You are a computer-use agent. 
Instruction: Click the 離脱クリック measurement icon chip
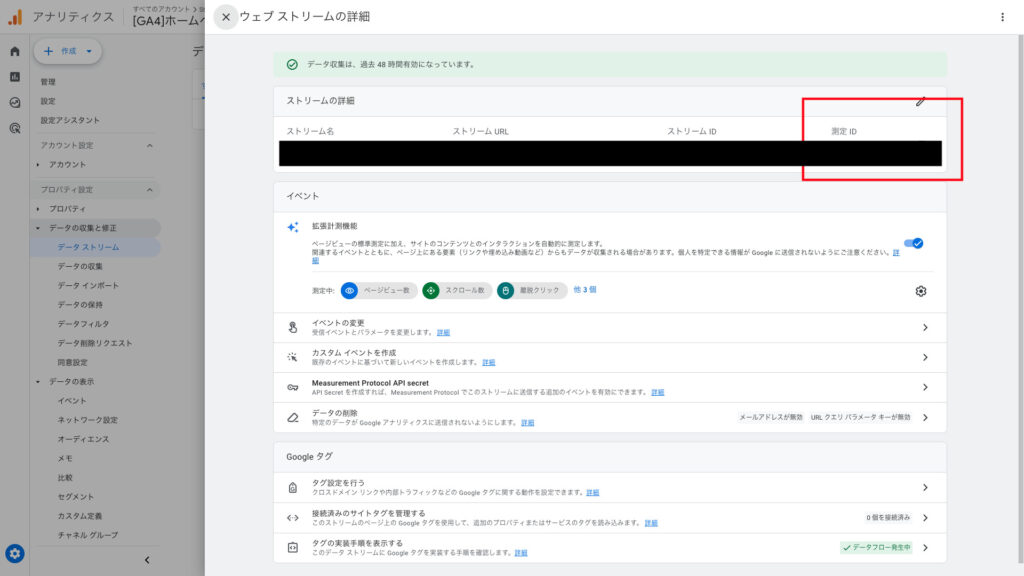tap(506, 292)
